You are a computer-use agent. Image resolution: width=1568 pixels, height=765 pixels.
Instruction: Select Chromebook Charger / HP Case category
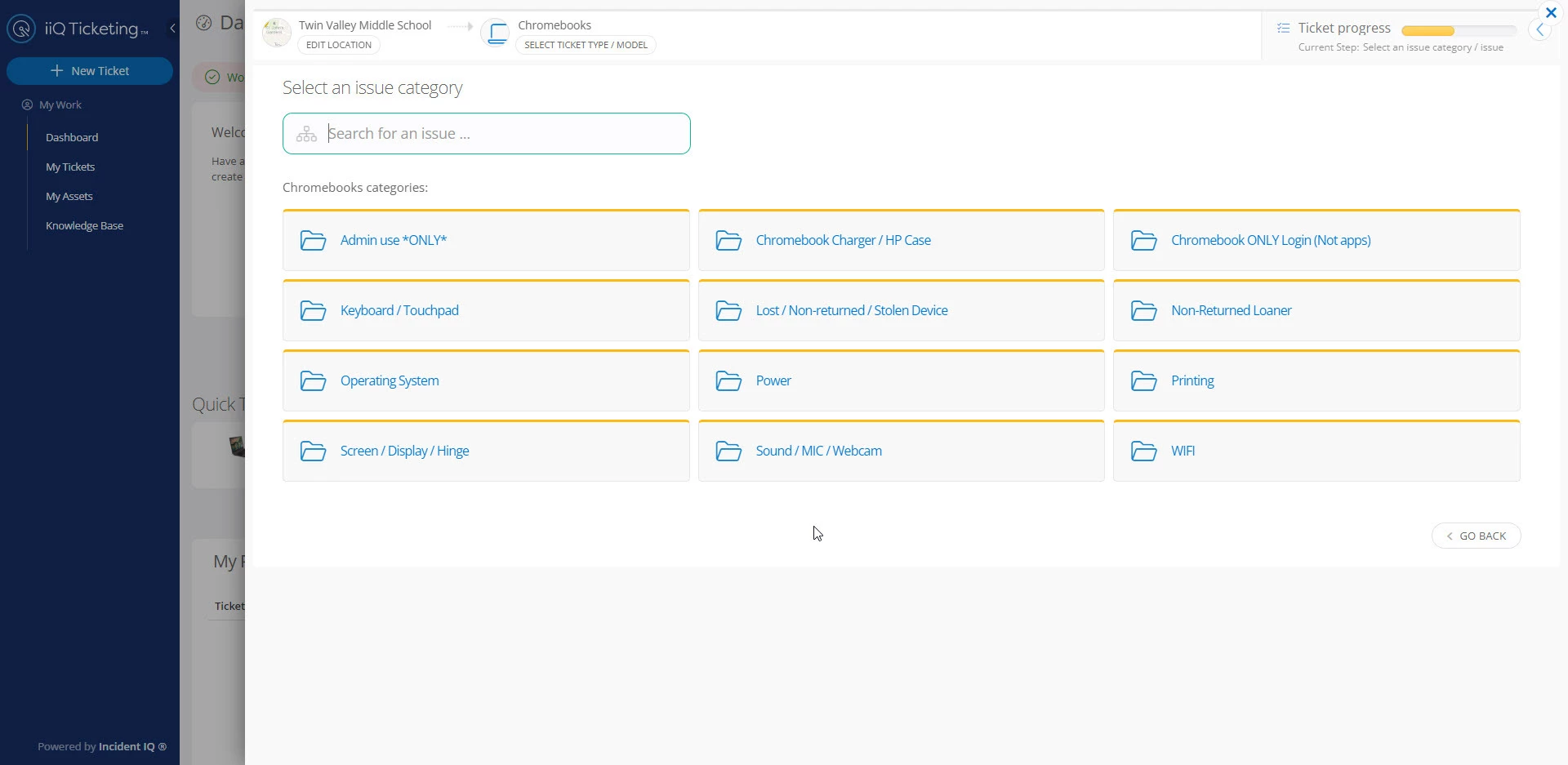pyautogui.click(x=902, y=240)
